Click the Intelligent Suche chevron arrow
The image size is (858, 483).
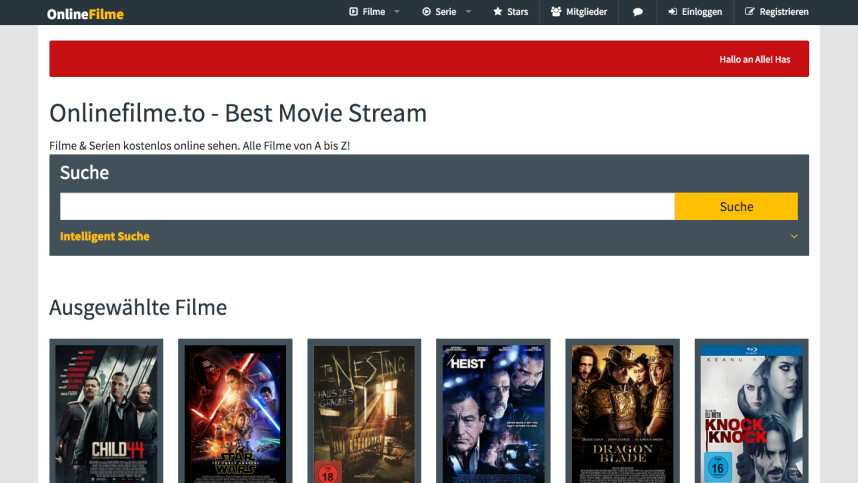[794, 236]
